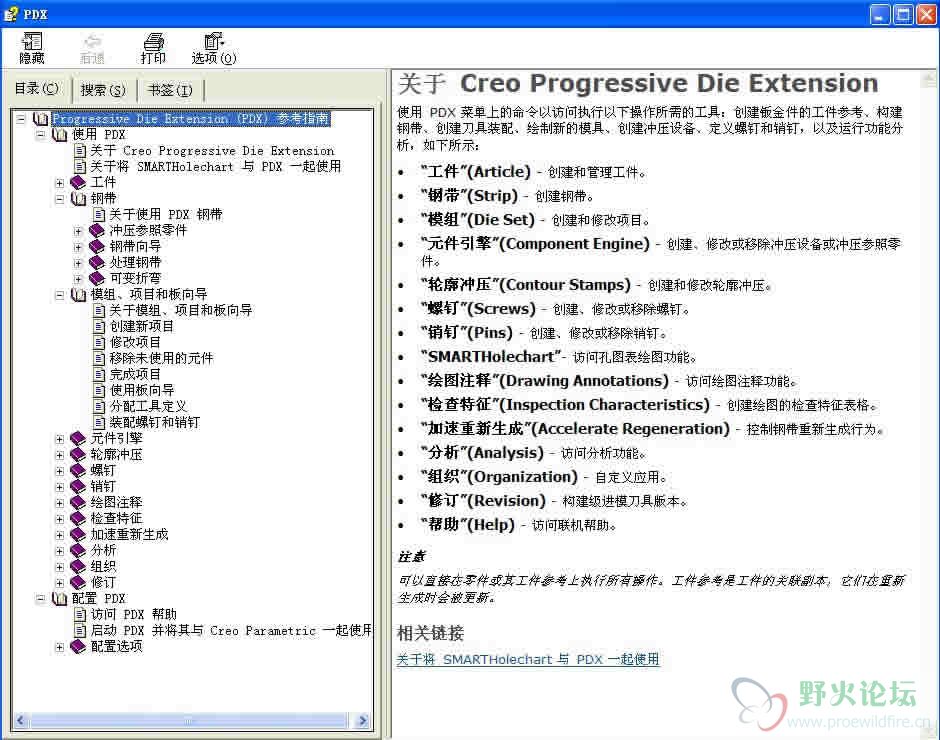Expand the 处理钢带 node
The height and width of the screenshot is (740, 940).
pos(78,263)
